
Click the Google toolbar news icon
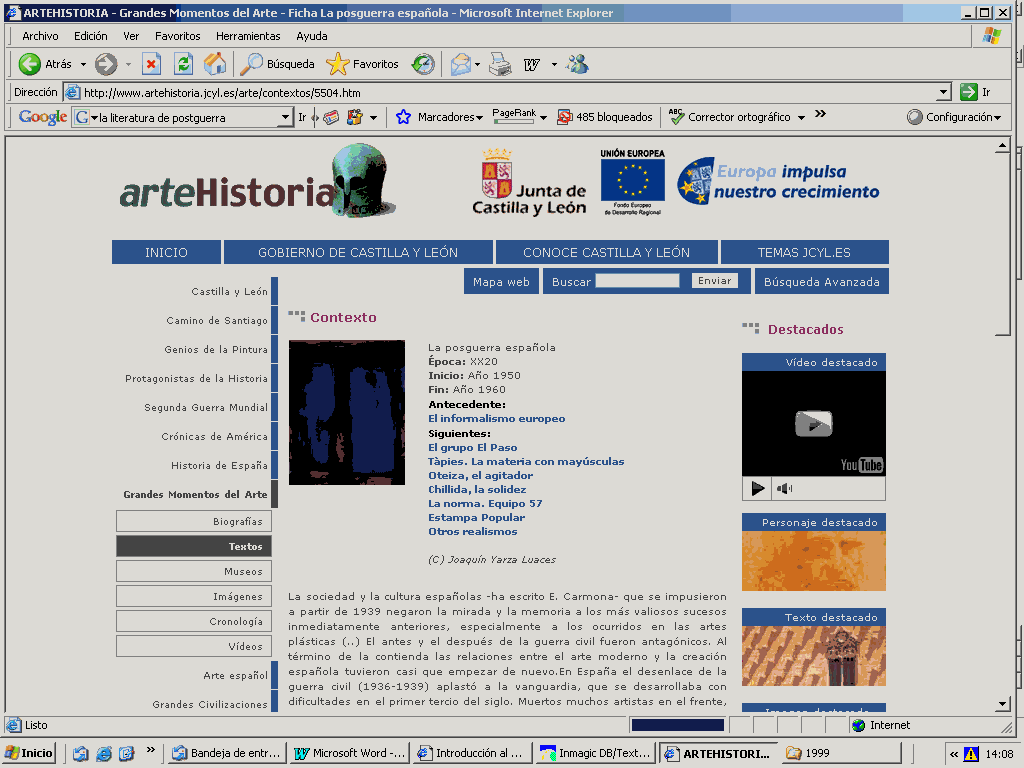(x=331, y=118)
